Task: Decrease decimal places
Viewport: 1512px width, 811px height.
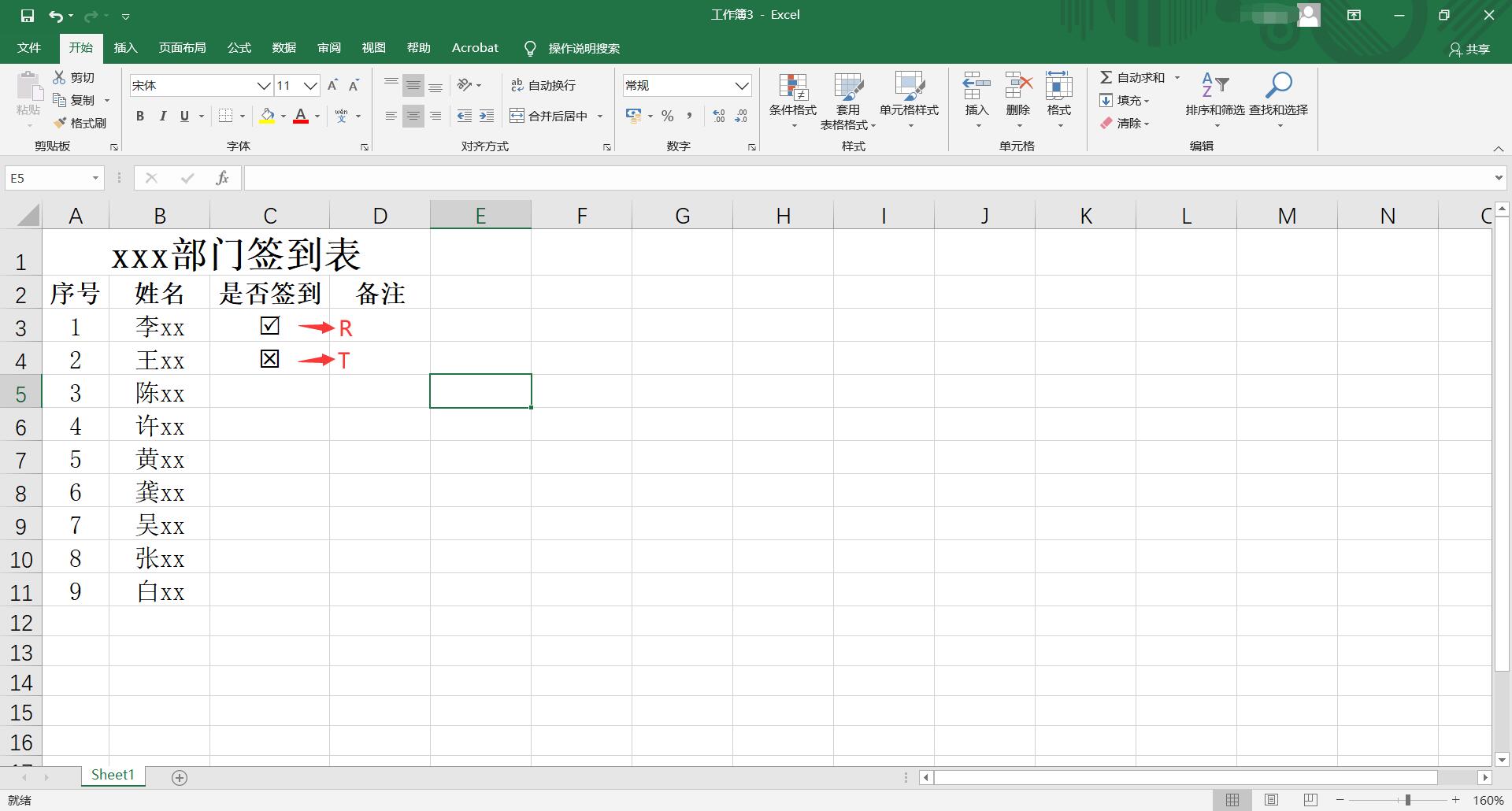Action: pyautogui.click(x=741, y=116)
